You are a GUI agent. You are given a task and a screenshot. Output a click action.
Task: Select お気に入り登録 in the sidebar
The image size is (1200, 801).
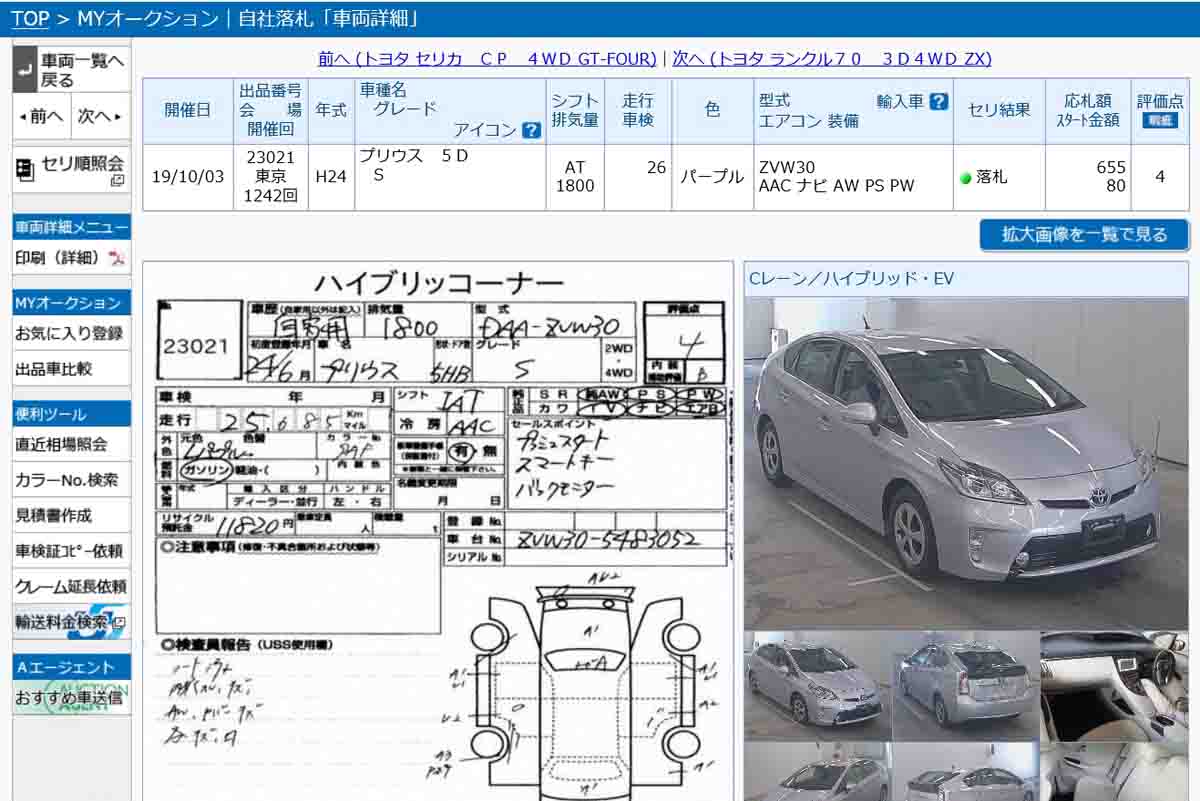tap(71, 333)
